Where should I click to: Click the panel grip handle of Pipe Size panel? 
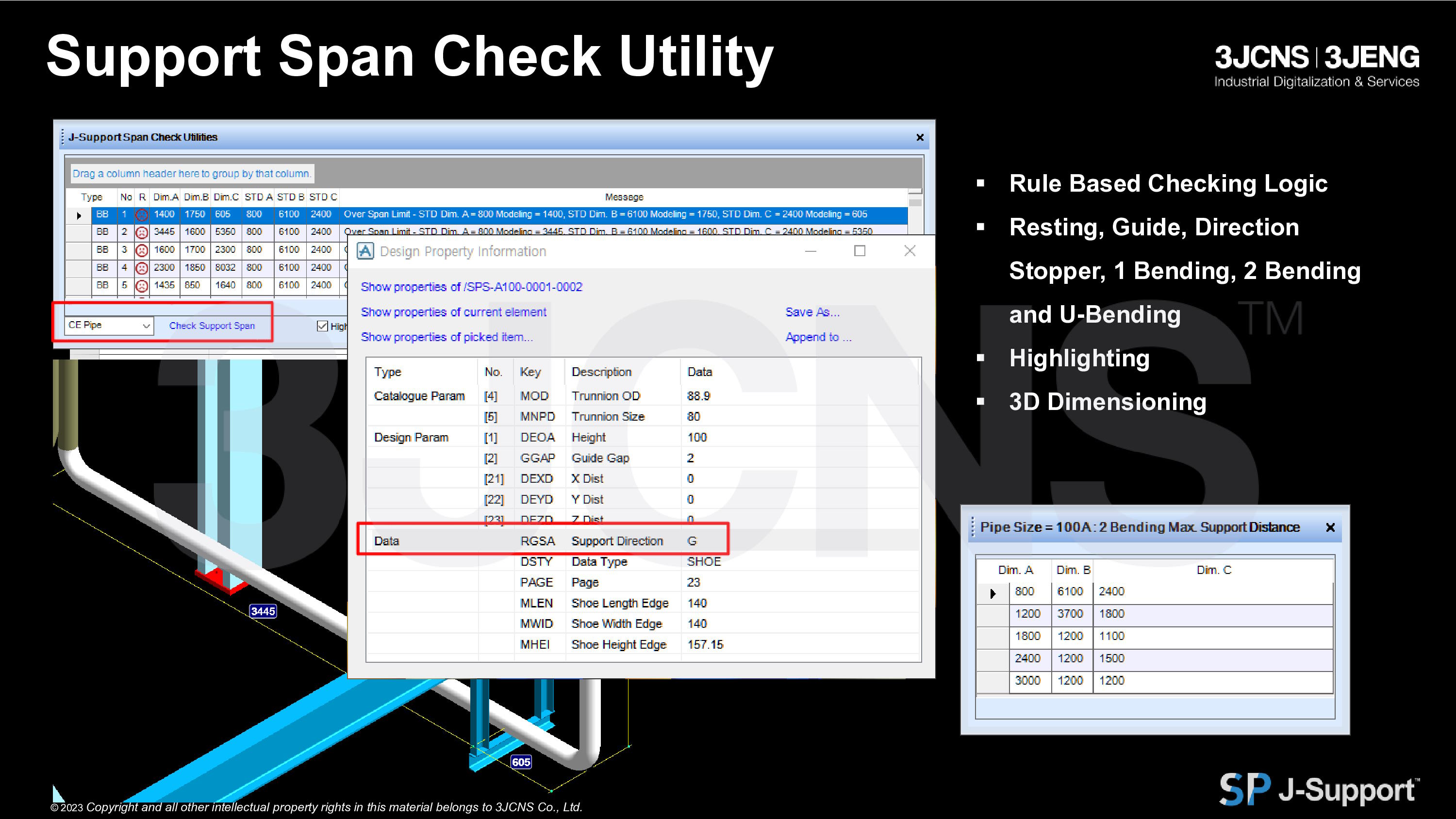(x=973, y=527)
